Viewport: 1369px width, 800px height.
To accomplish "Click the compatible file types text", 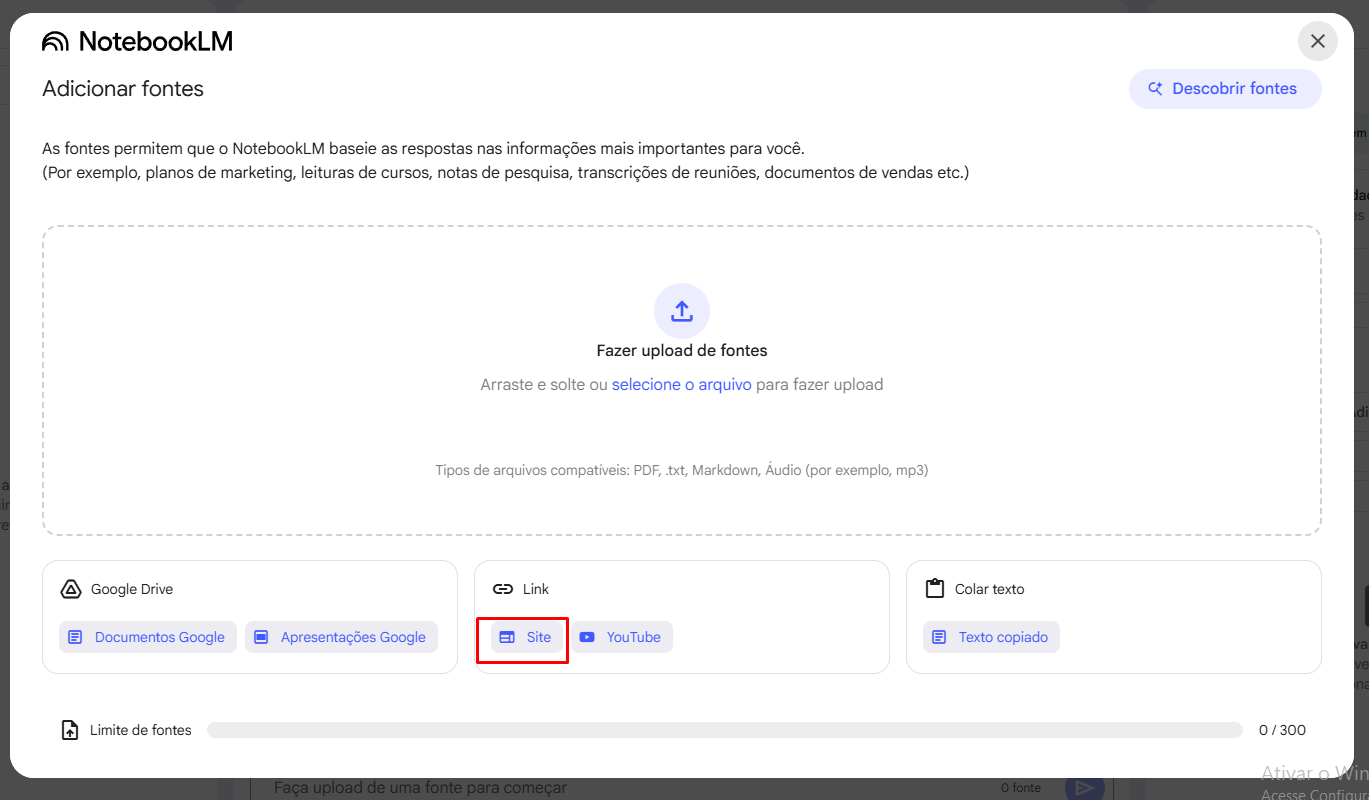I will [682, 470].
